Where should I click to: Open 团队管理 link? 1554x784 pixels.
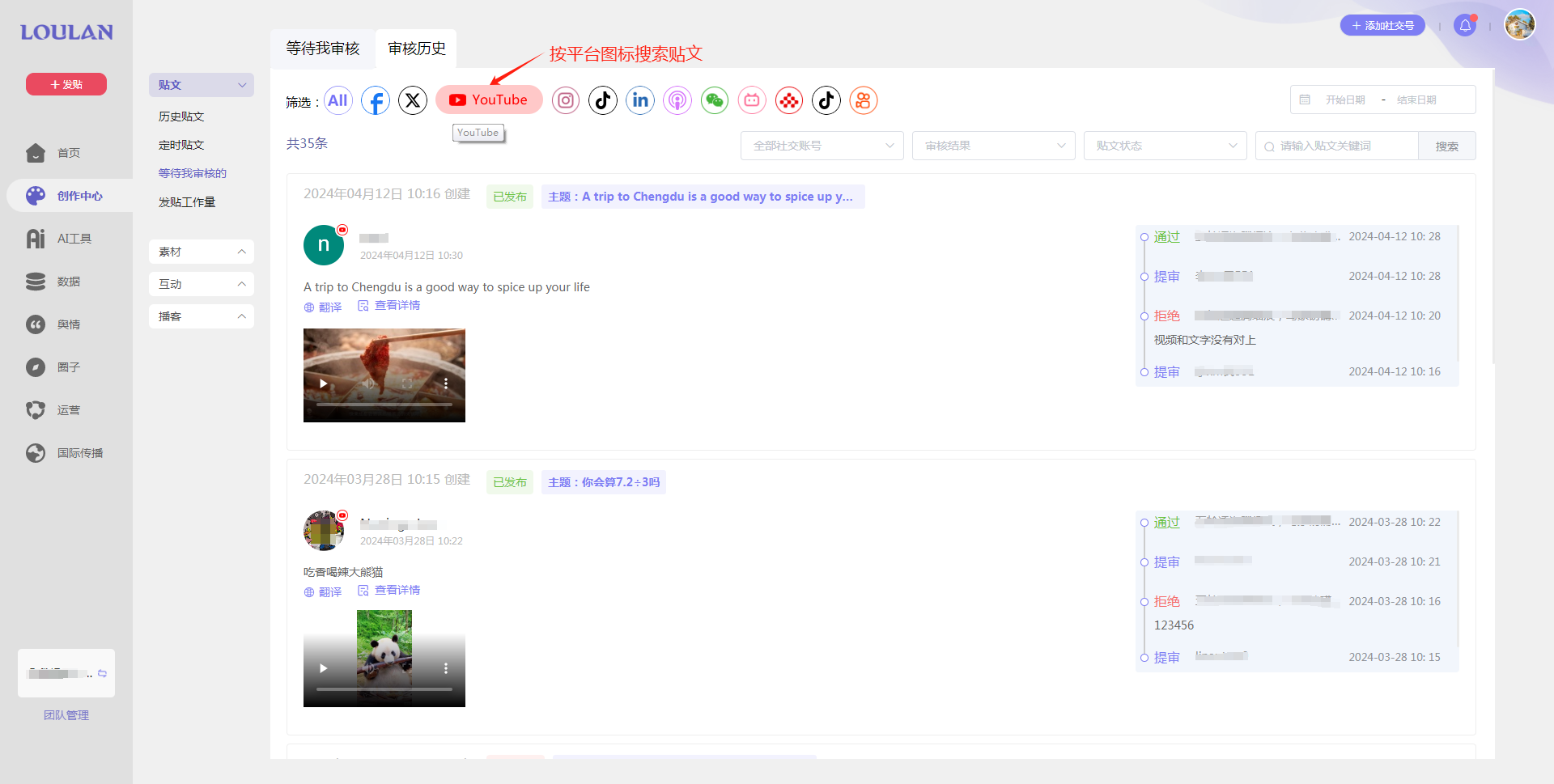[66, 715]
